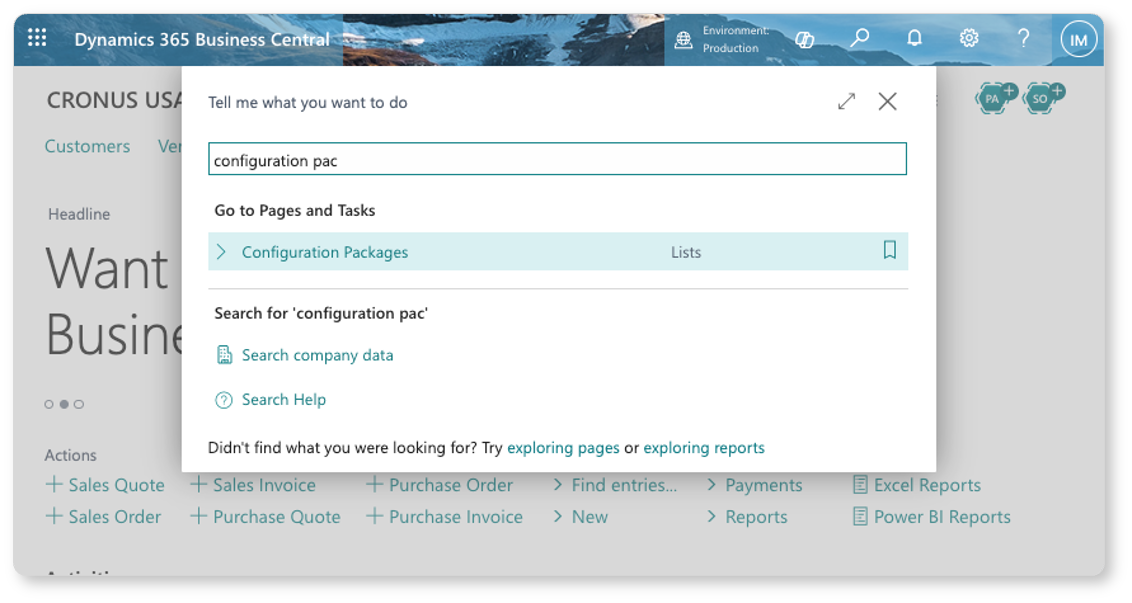This screenshot has height=603, width=1132.
Task: Open the Environment Production globe icon
Action: coord(683,40)
